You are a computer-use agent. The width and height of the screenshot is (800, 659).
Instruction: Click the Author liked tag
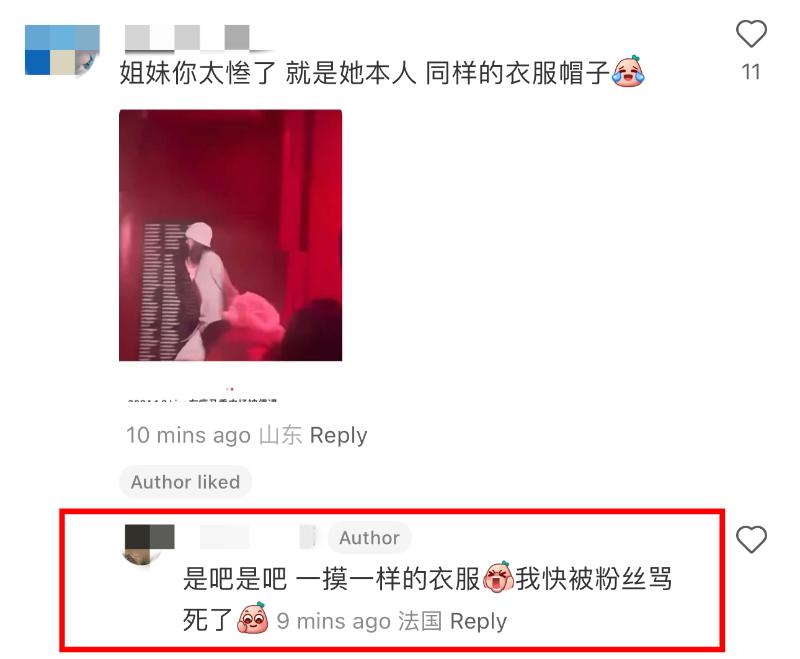[185, 482]
